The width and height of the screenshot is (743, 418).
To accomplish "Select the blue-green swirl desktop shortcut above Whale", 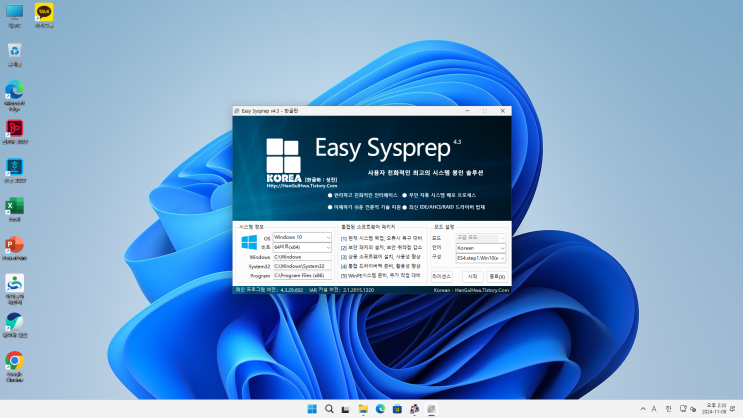I will (x=15, y=289).
